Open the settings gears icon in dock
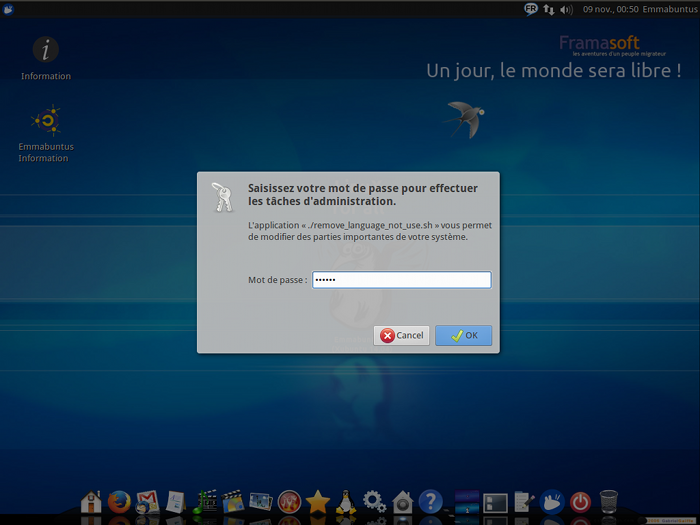Image resolution: width=700 pixels, height=525 pixels. point(375,501)
